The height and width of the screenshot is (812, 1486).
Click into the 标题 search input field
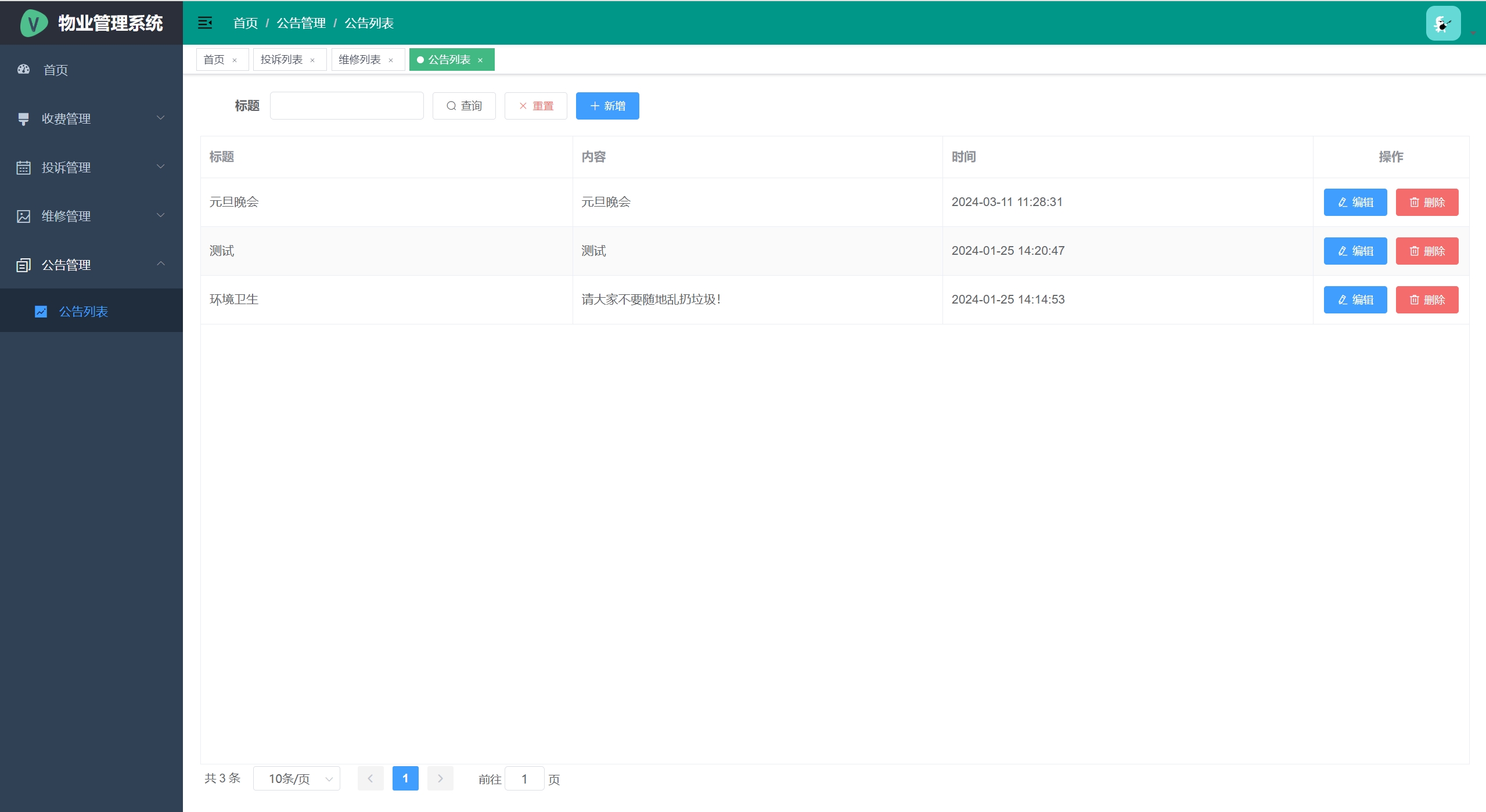pyautogui.click(x=347, y=106)
